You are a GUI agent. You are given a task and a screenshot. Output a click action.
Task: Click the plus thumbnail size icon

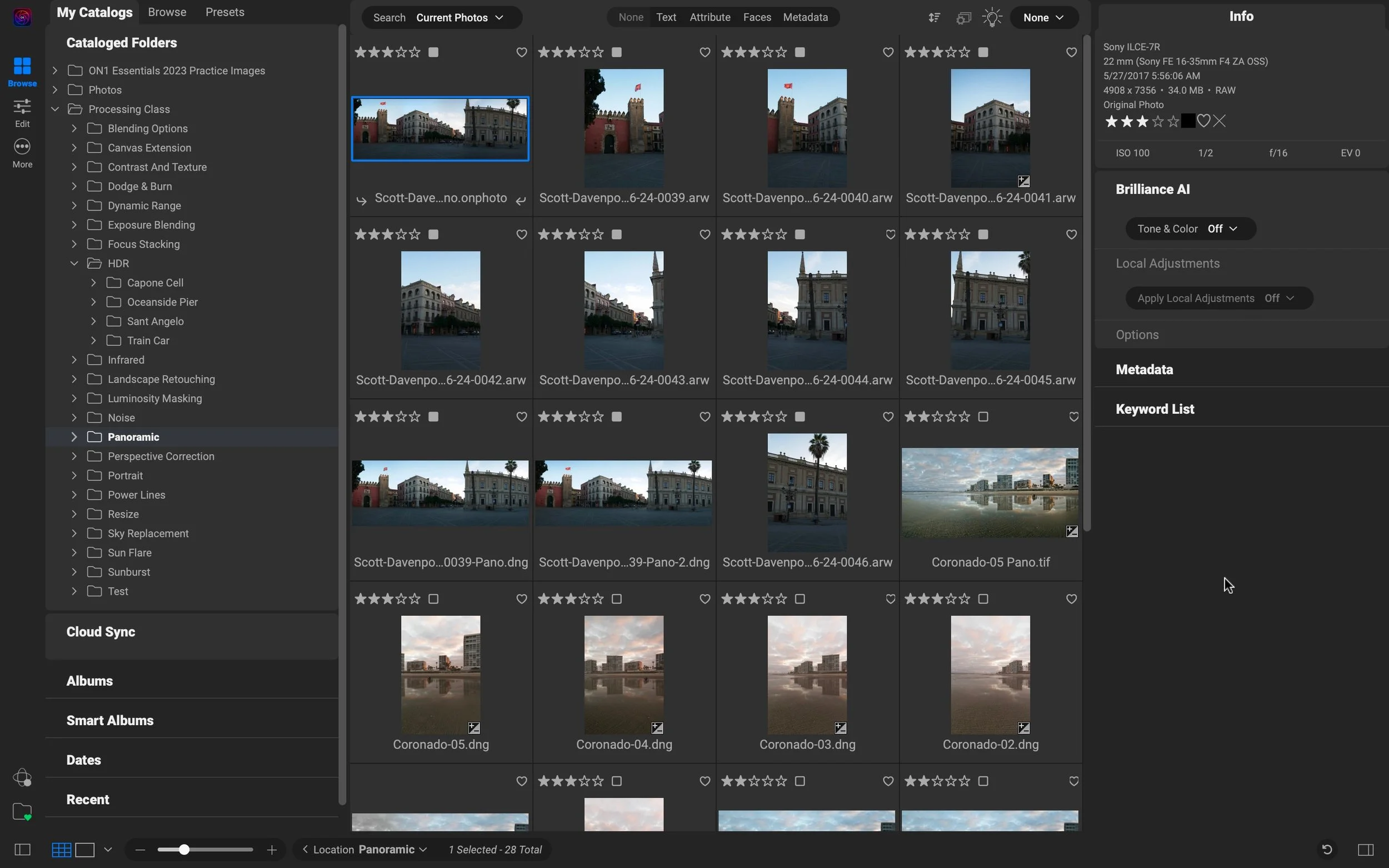272,850
